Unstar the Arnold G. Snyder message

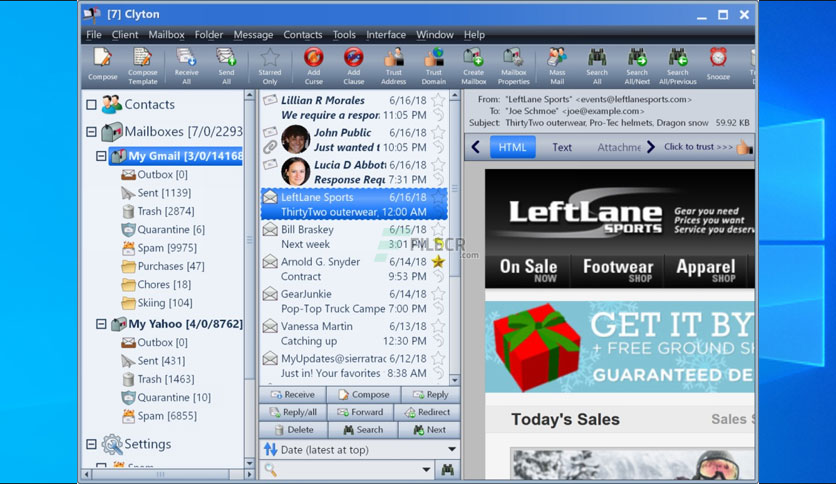[438, 261]
